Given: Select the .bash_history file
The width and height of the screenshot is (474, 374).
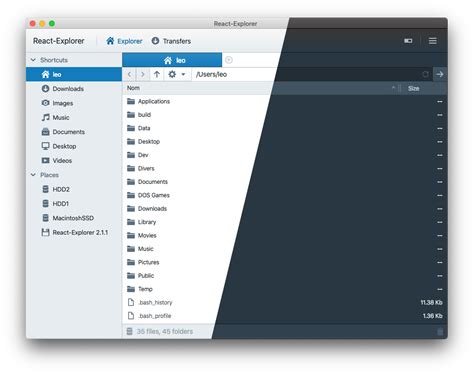Looking at the screenshot, I should (x=285, y=302).
